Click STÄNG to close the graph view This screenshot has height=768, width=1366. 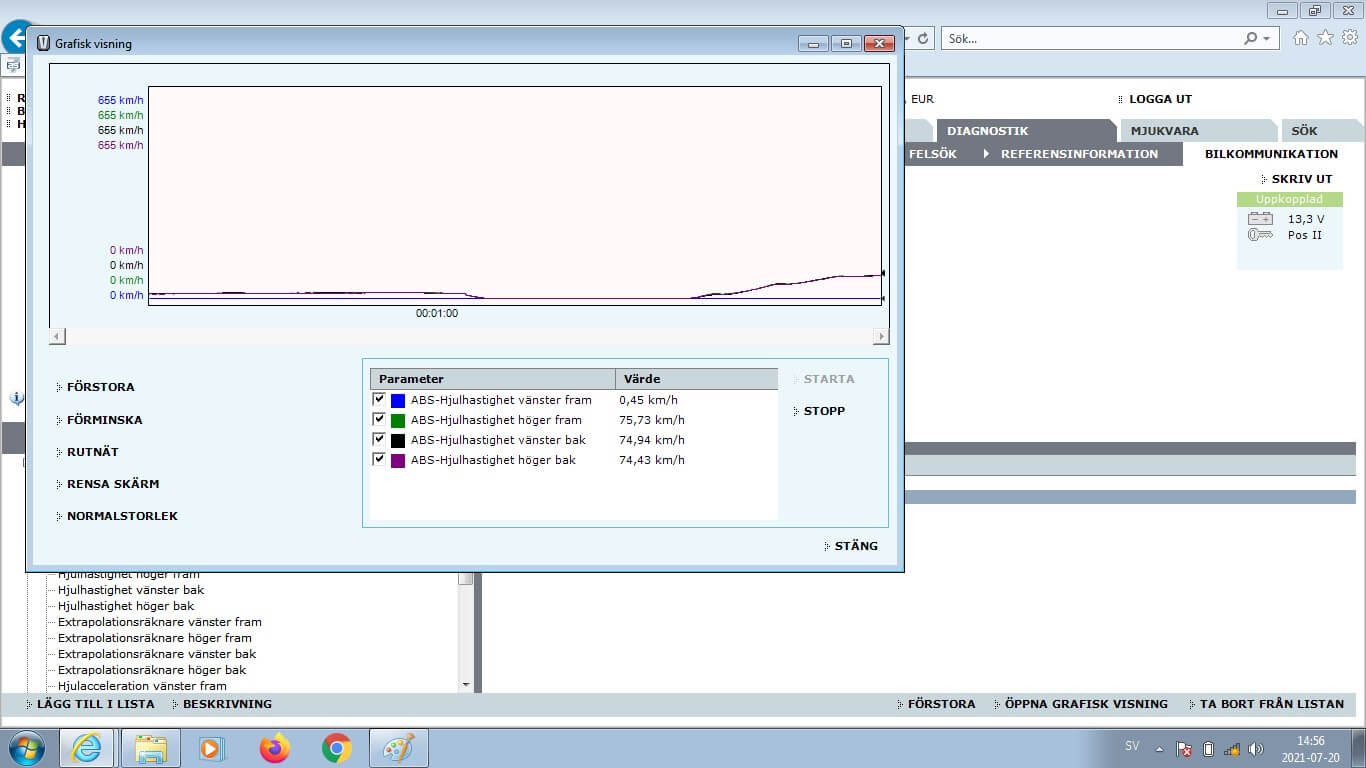(855, 546)
